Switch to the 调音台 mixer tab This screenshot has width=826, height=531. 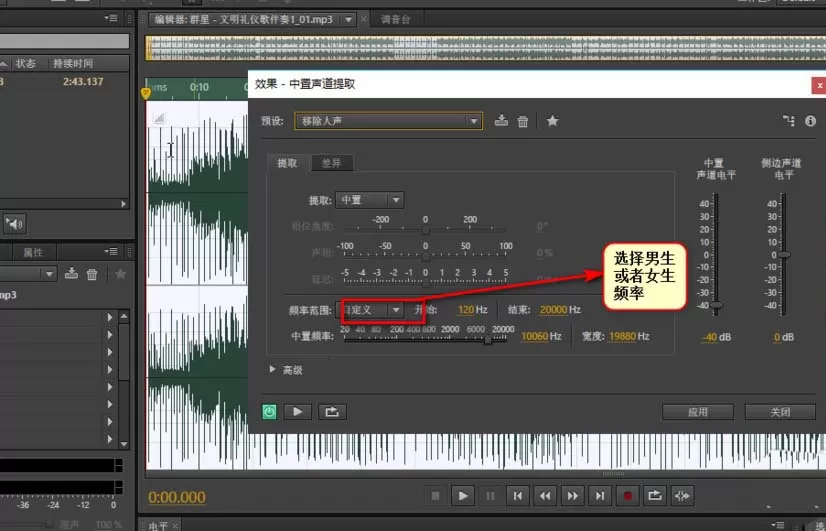396,19
